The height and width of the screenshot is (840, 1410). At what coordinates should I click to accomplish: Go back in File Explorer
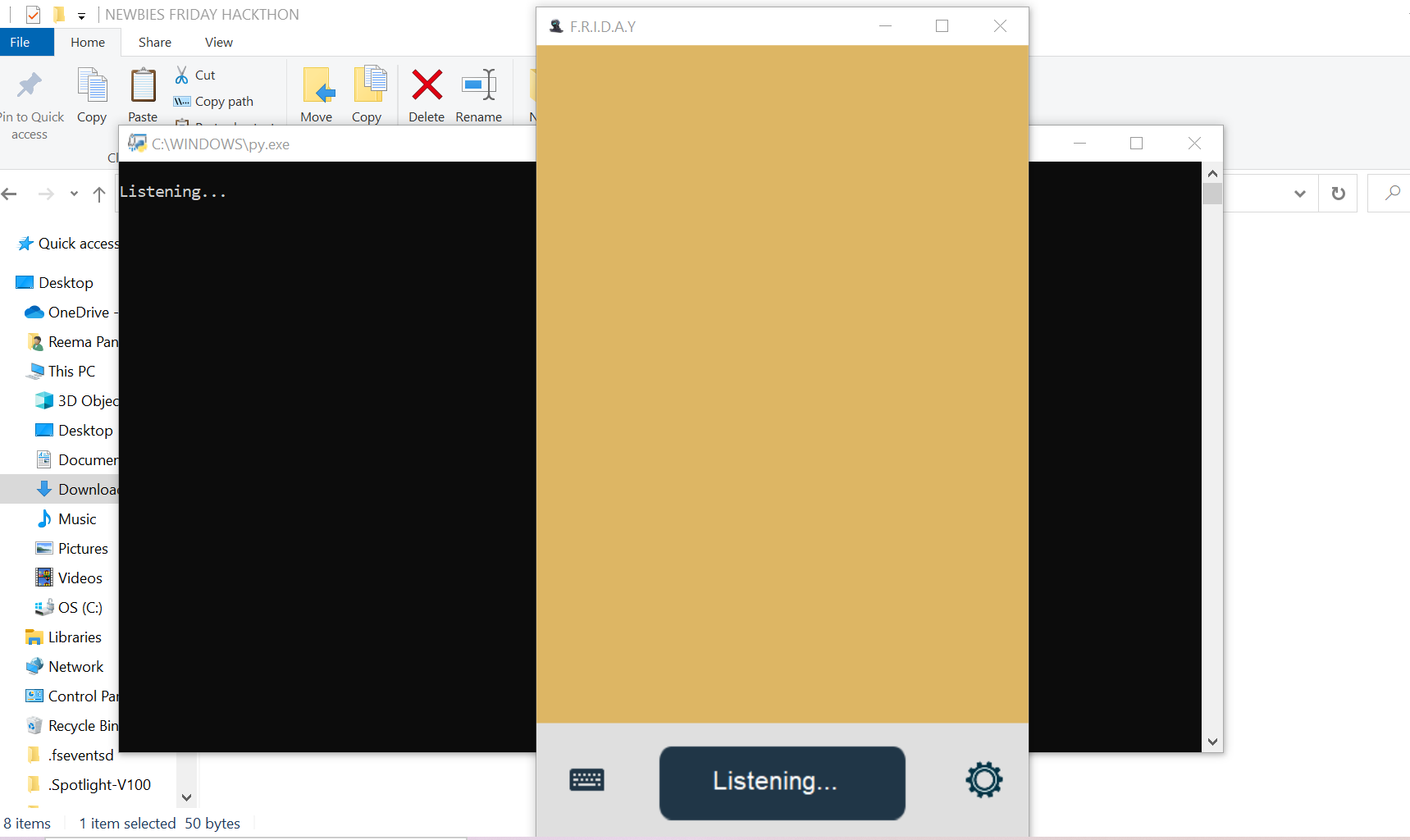(10, 194)
